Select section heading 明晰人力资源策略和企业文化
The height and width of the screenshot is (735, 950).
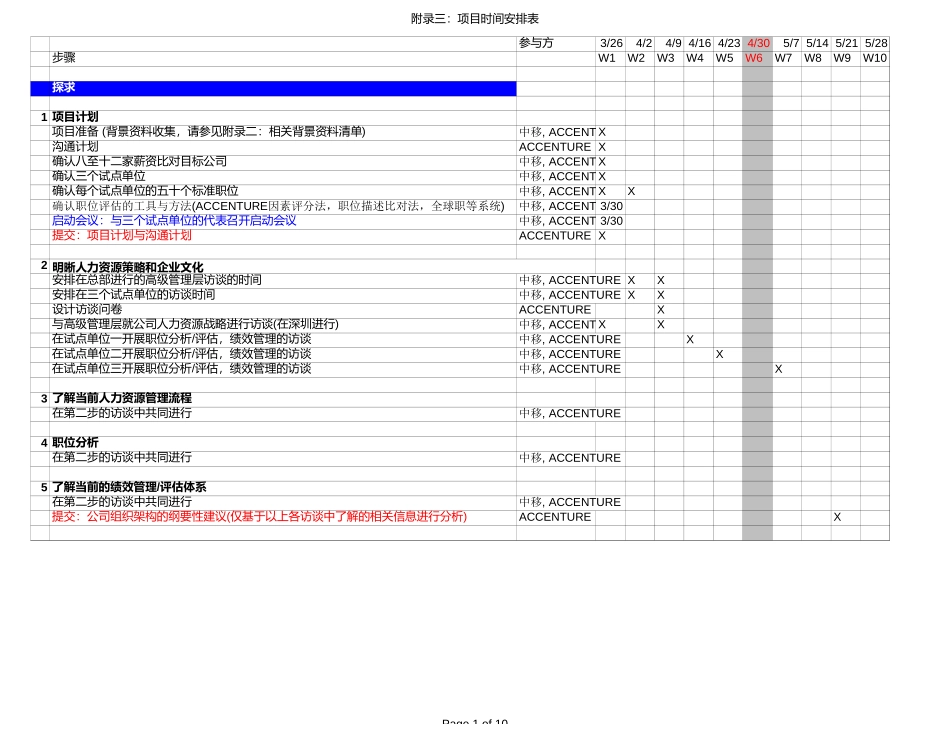click(x=127, y=267)
